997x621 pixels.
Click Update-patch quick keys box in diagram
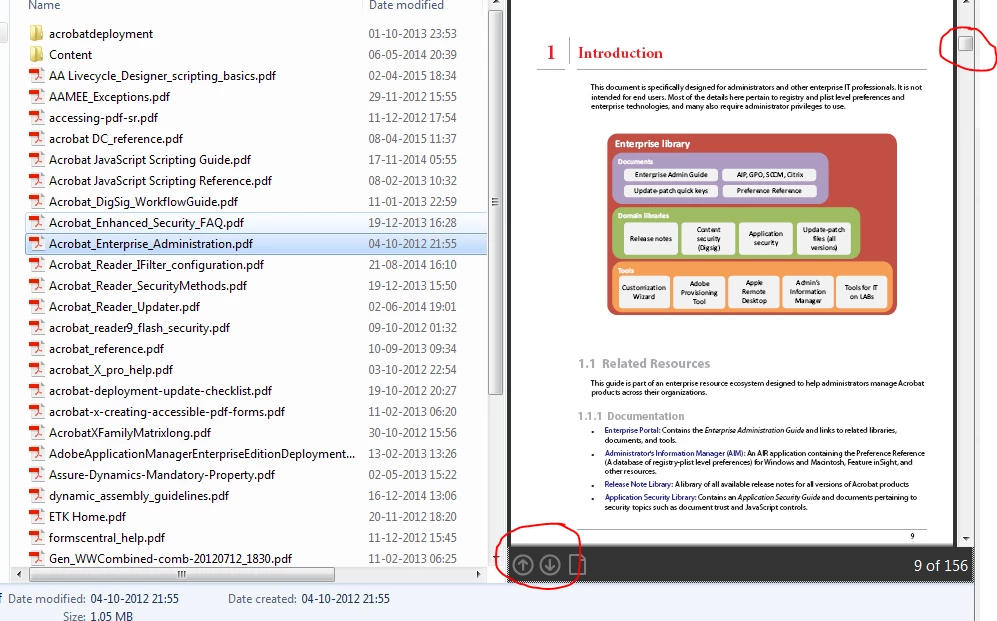tap(670, 191)
